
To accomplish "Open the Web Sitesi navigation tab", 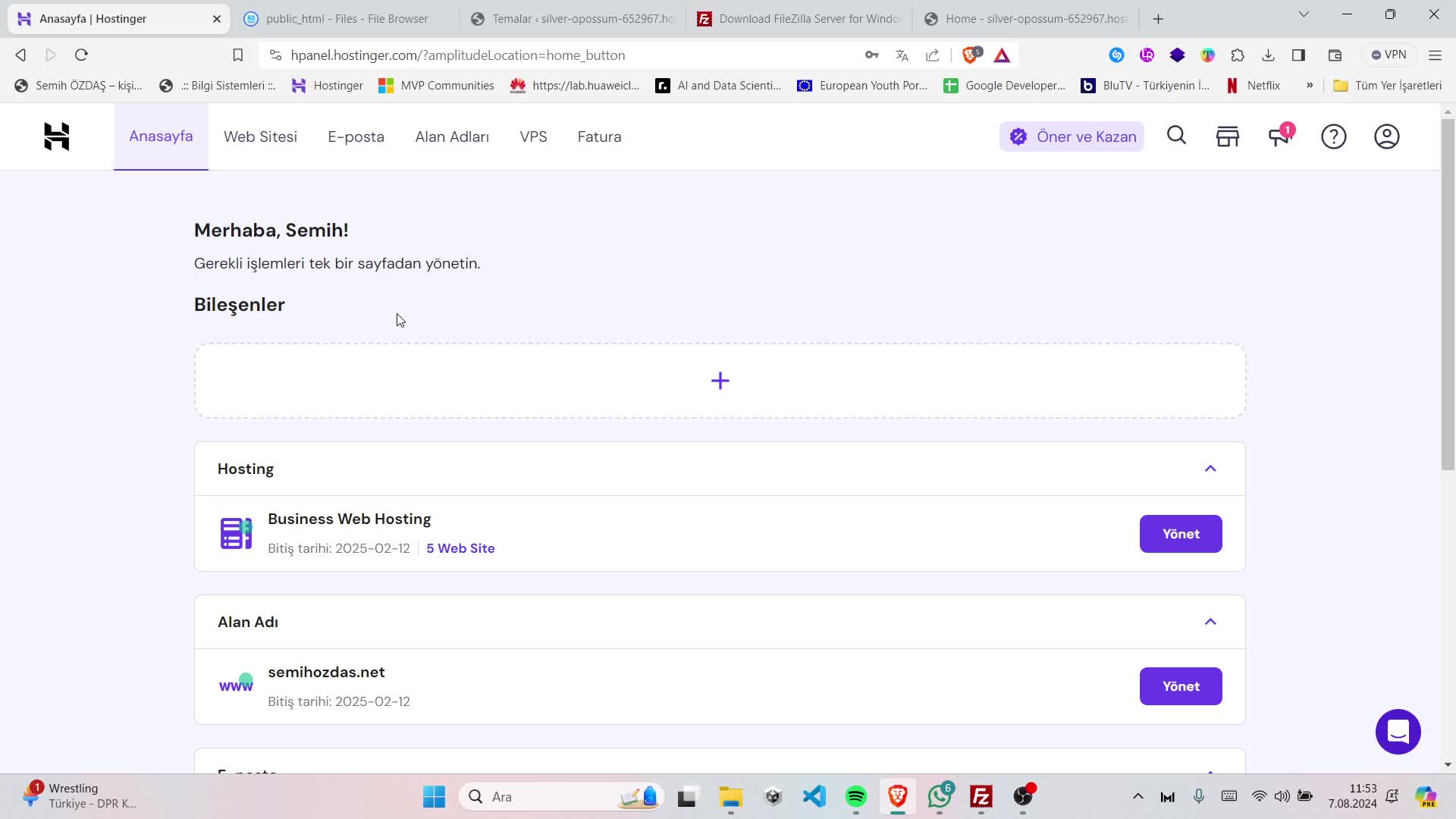I will point(260,136).
